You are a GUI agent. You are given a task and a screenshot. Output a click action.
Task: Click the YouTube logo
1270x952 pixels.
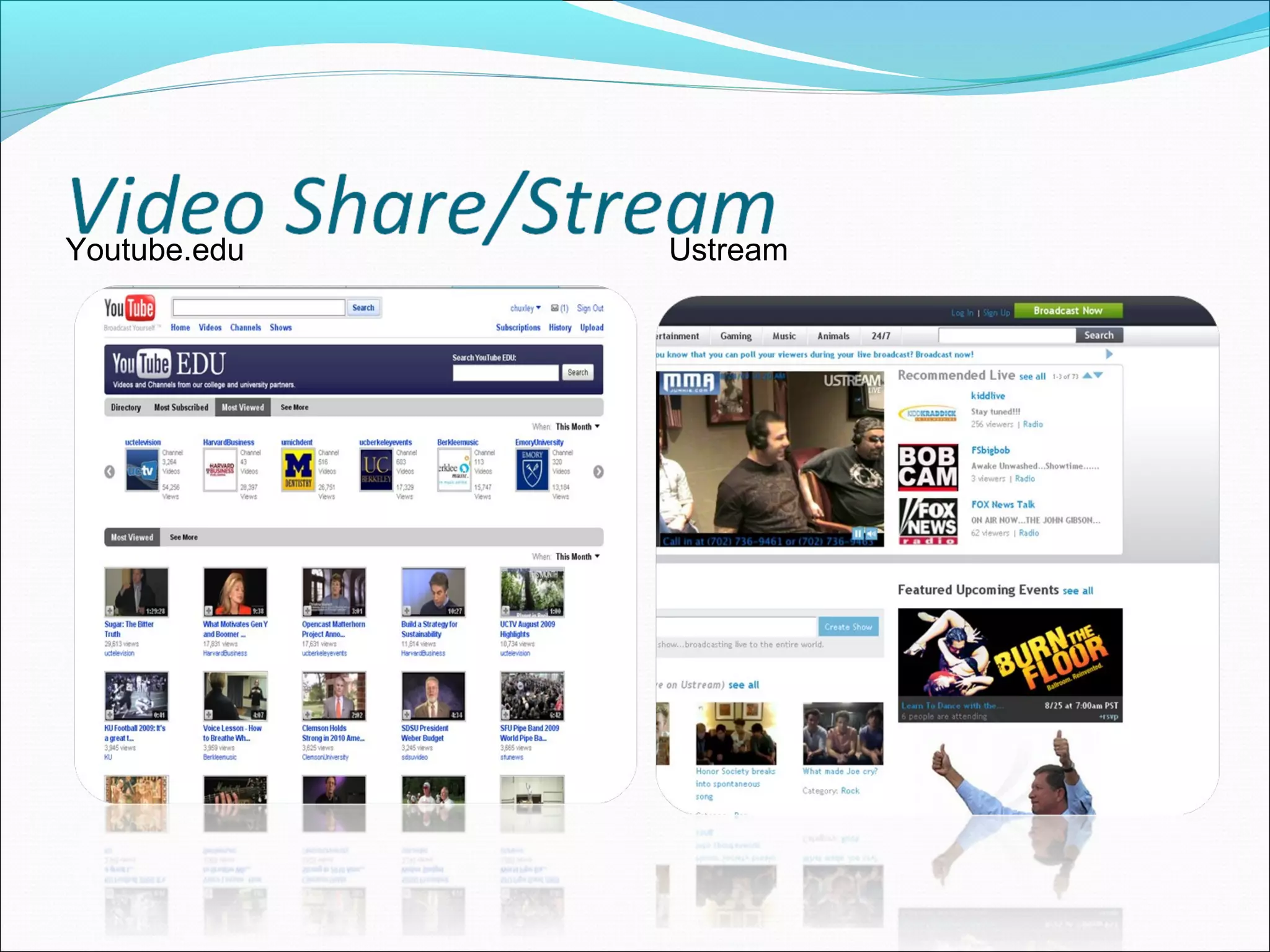coord(129,308)
